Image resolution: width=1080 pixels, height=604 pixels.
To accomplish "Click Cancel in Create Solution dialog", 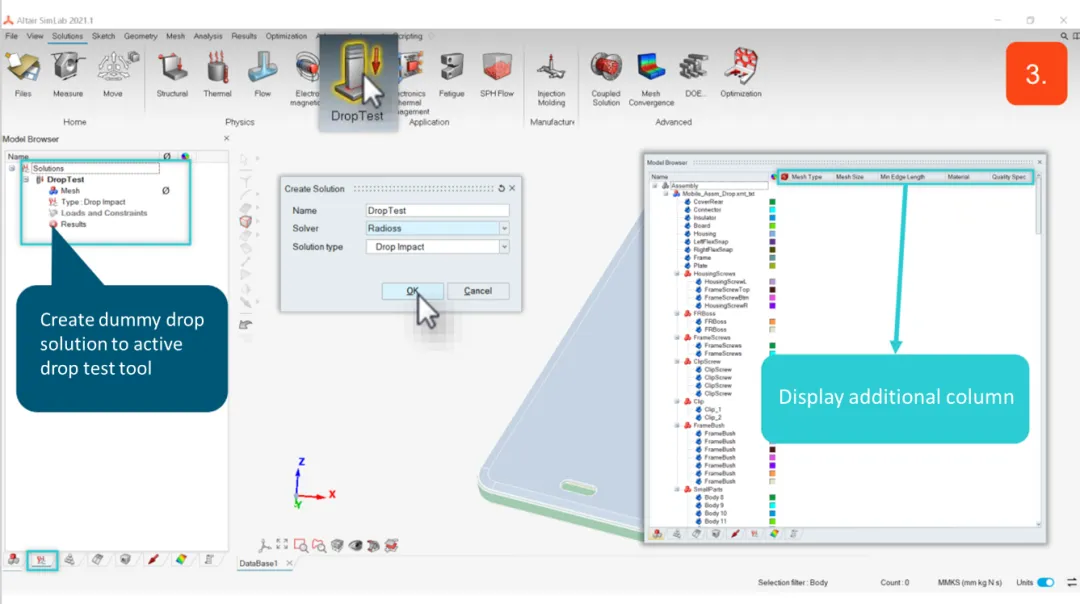I will [x=478, y=291].
